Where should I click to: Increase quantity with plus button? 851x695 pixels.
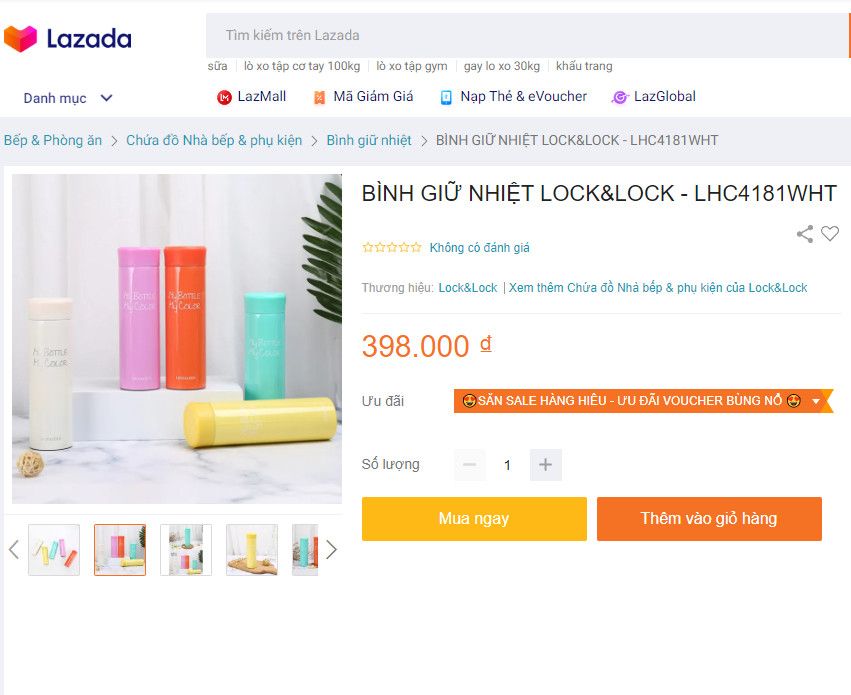(x=545, y=464)
